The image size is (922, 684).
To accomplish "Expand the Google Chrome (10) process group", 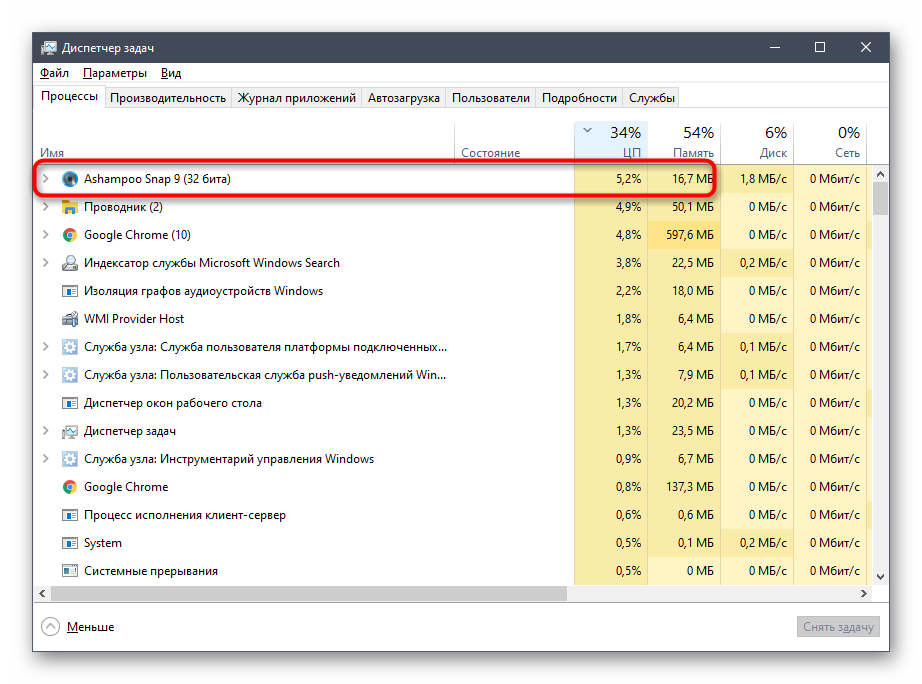I will tap(45, 235).
